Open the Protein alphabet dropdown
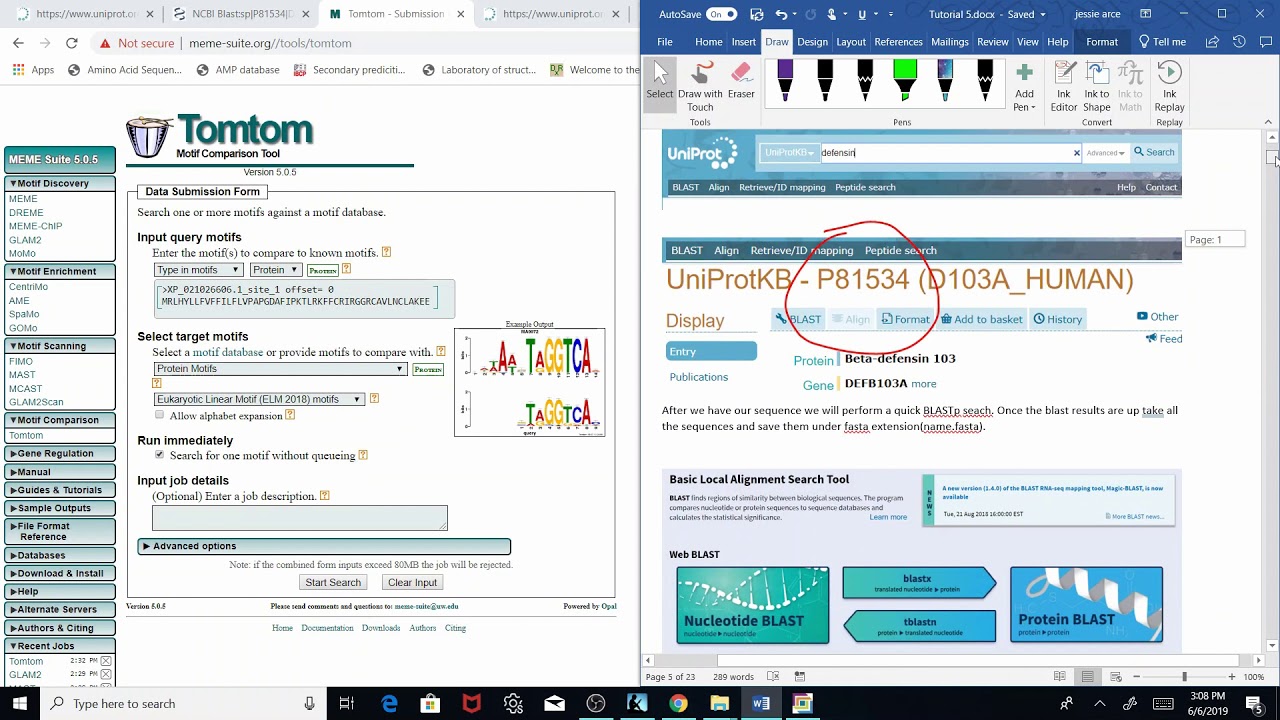 [275, 270]
